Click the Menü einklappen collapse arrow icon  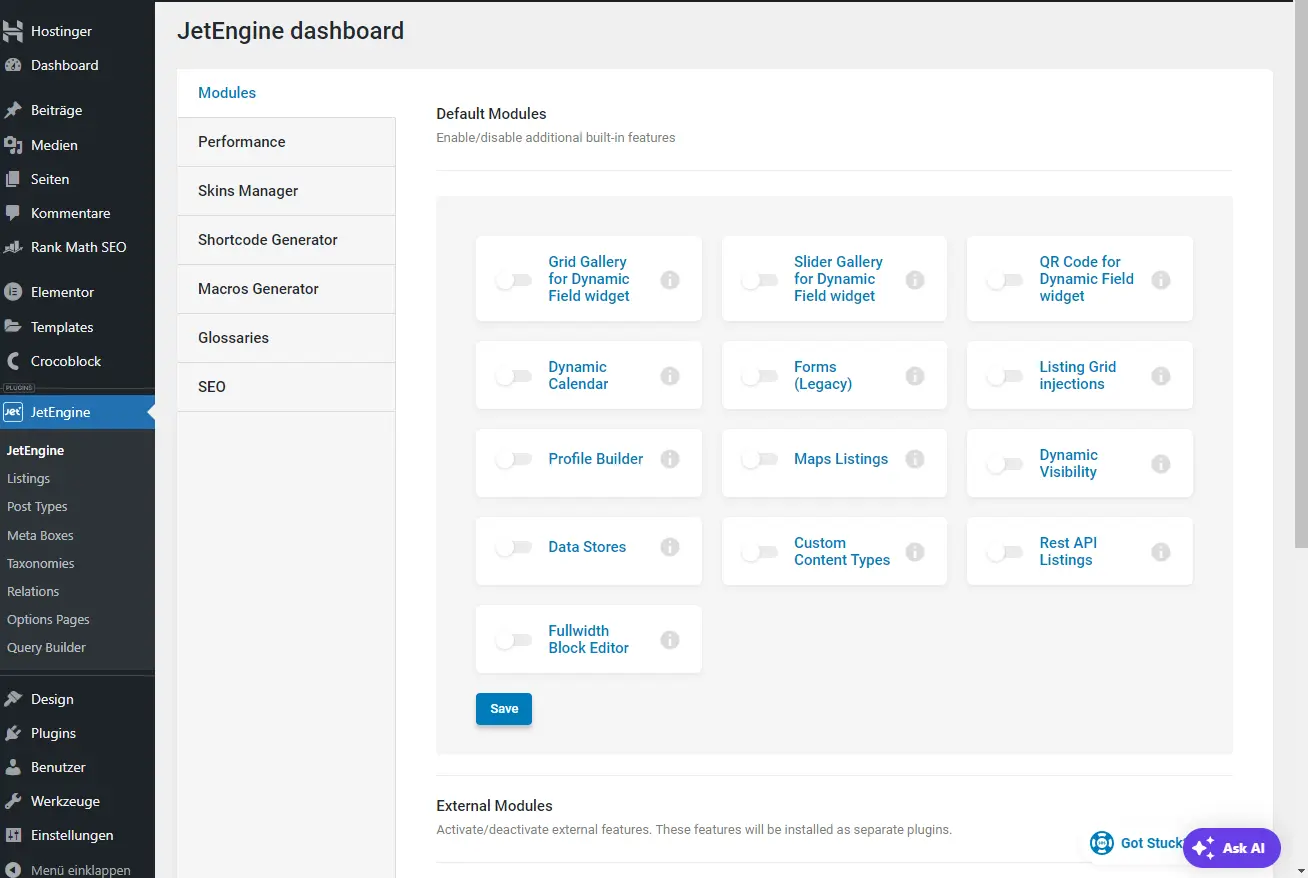click(13, 869)
